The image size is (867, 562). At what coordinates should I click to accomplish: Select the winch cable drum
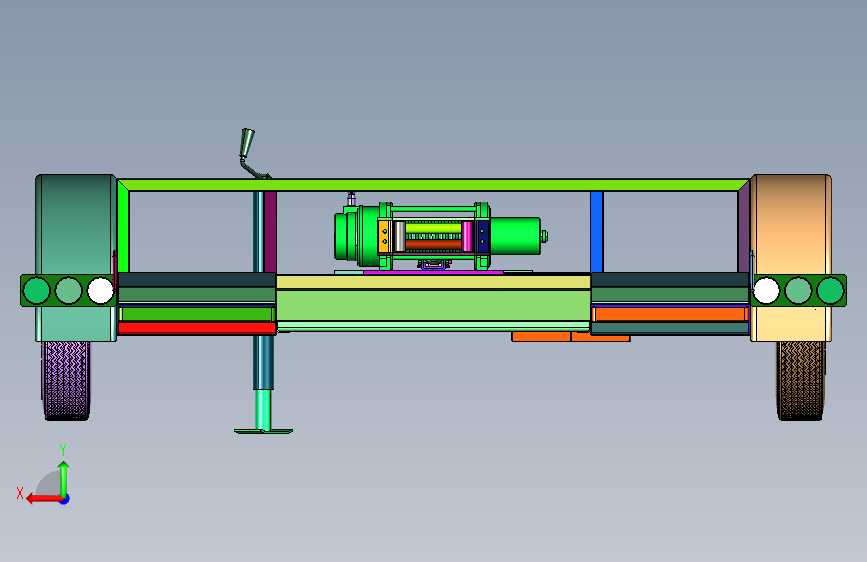click(x=433, y=236)
